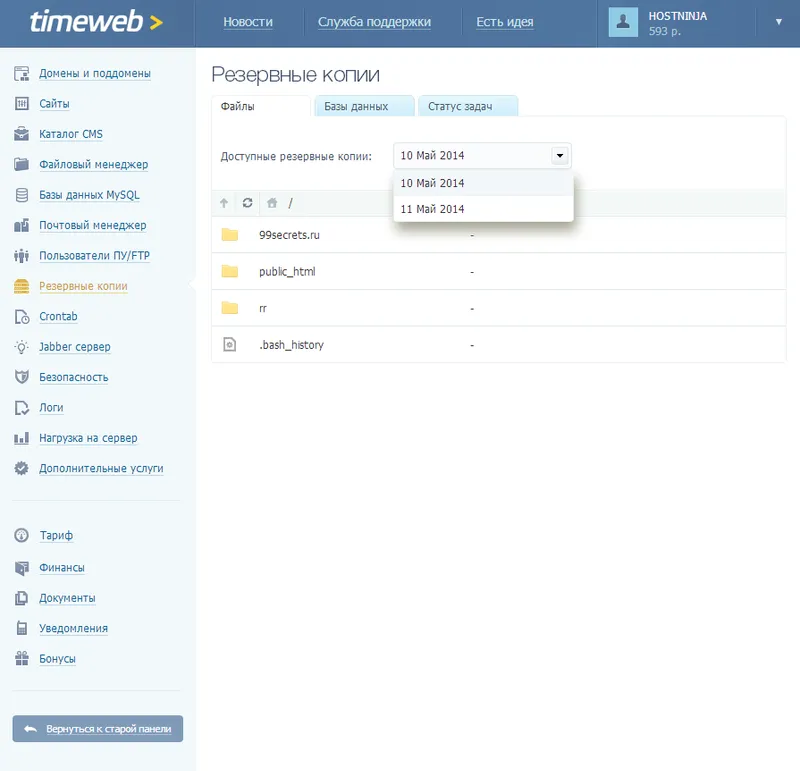
Task: Go up one directory level arrow
Action: [223, 203]
